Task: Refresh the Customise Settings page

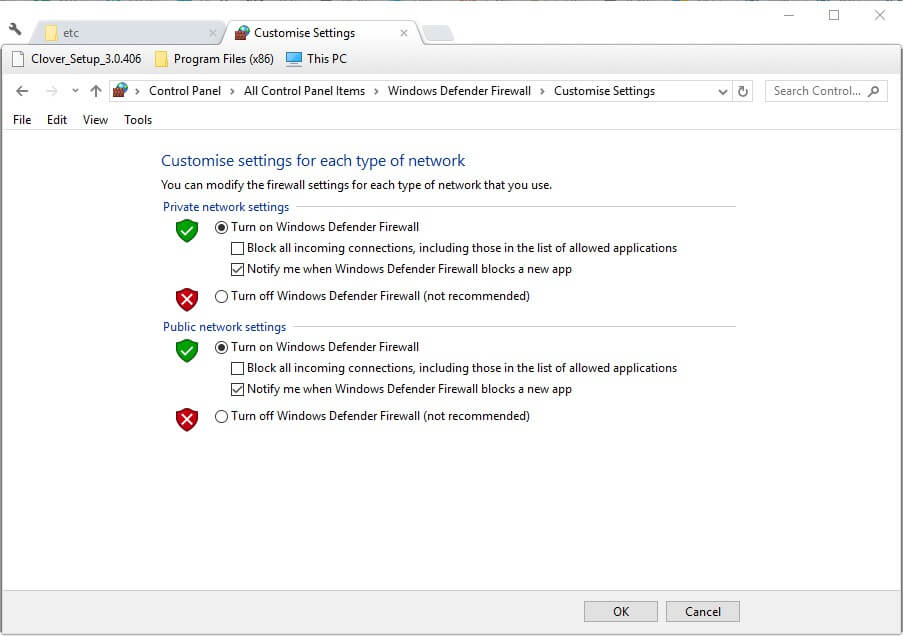Action: click(743, 91)
